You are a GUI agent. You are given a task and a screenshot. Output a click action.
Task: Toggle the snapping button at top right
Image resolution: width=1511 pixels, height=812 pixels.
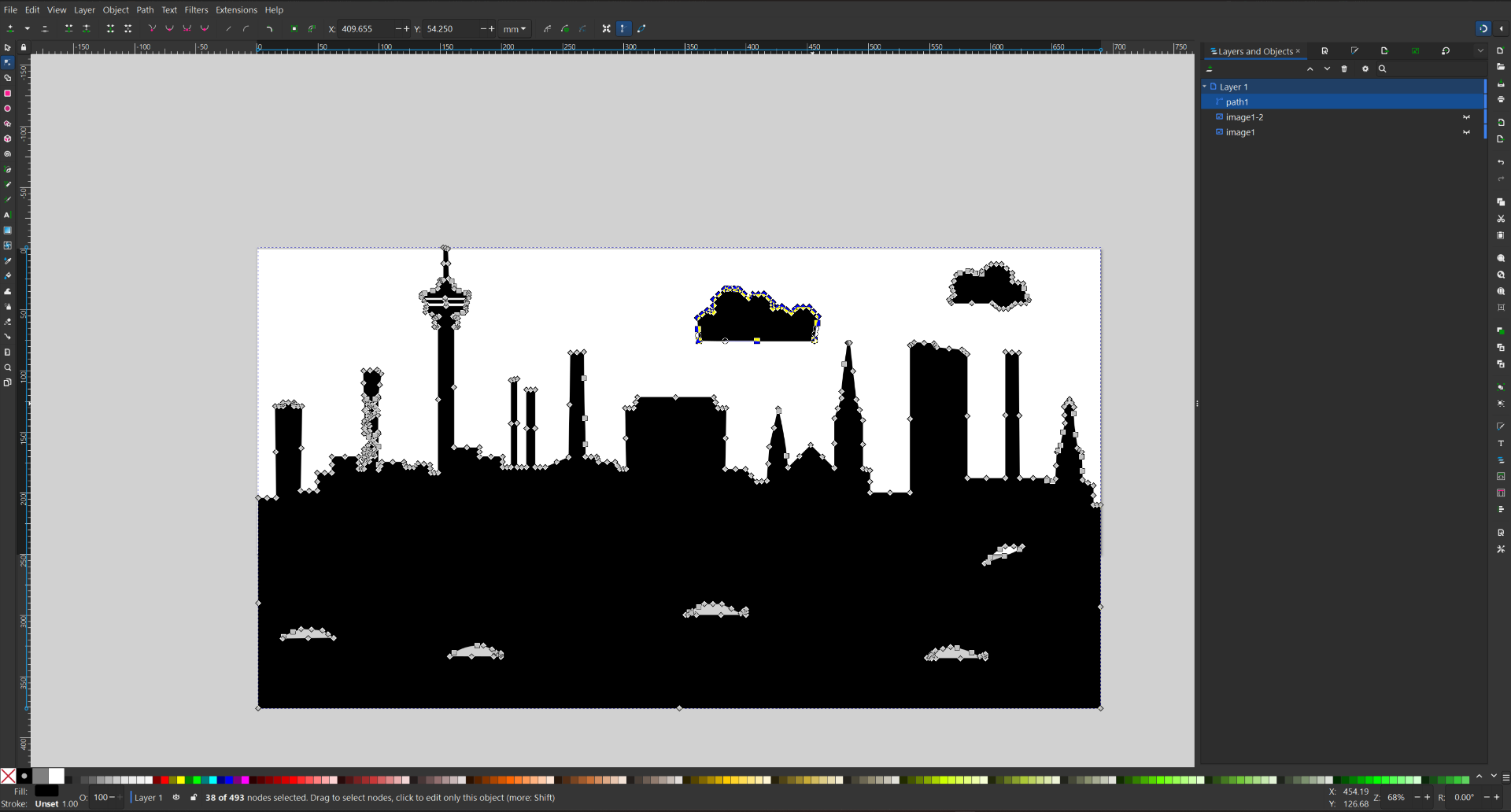coord(1483,29)
